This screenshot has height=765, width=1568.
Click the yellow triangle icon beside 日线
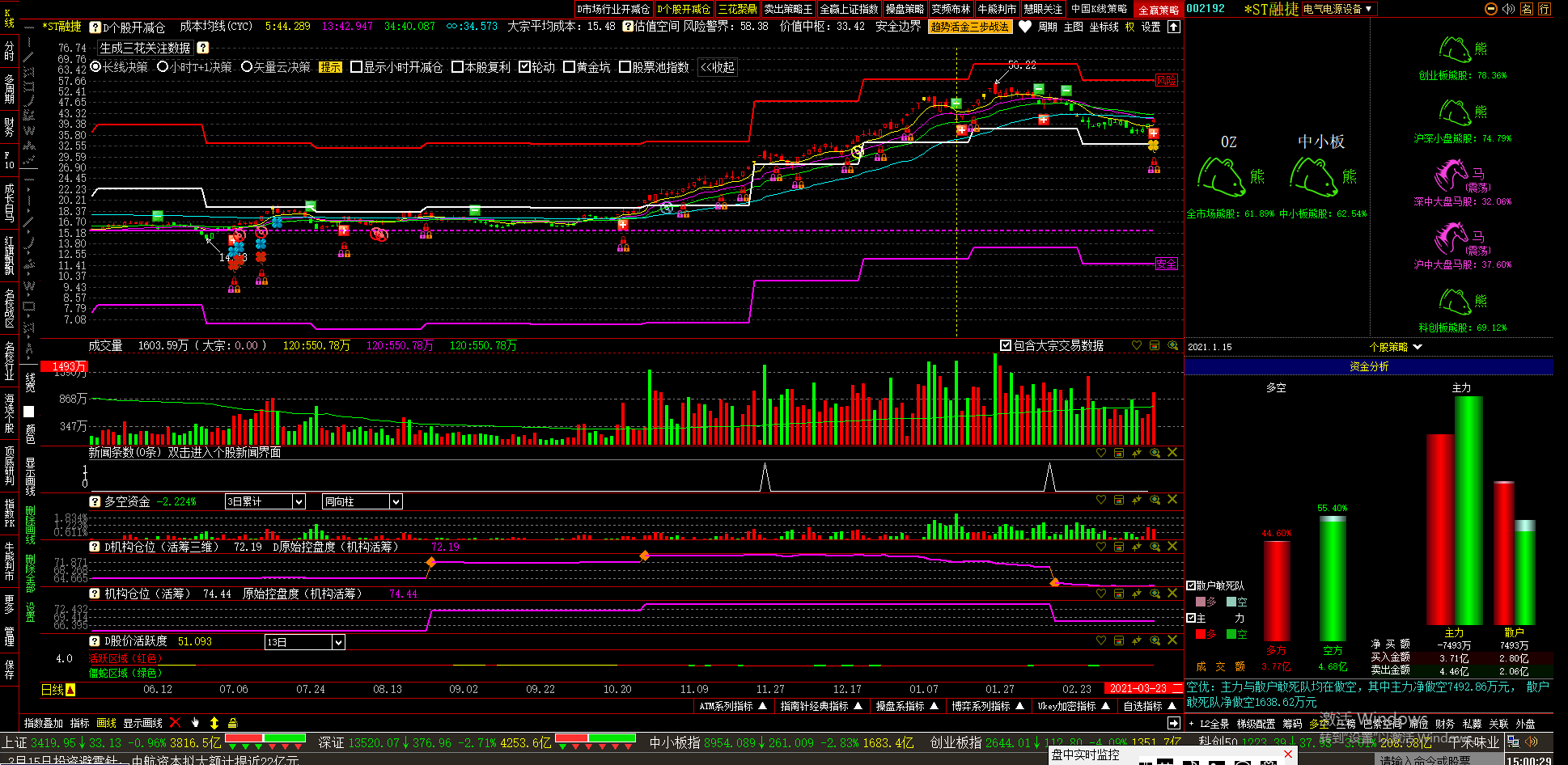pyautogui.click(x=70, y=690)
